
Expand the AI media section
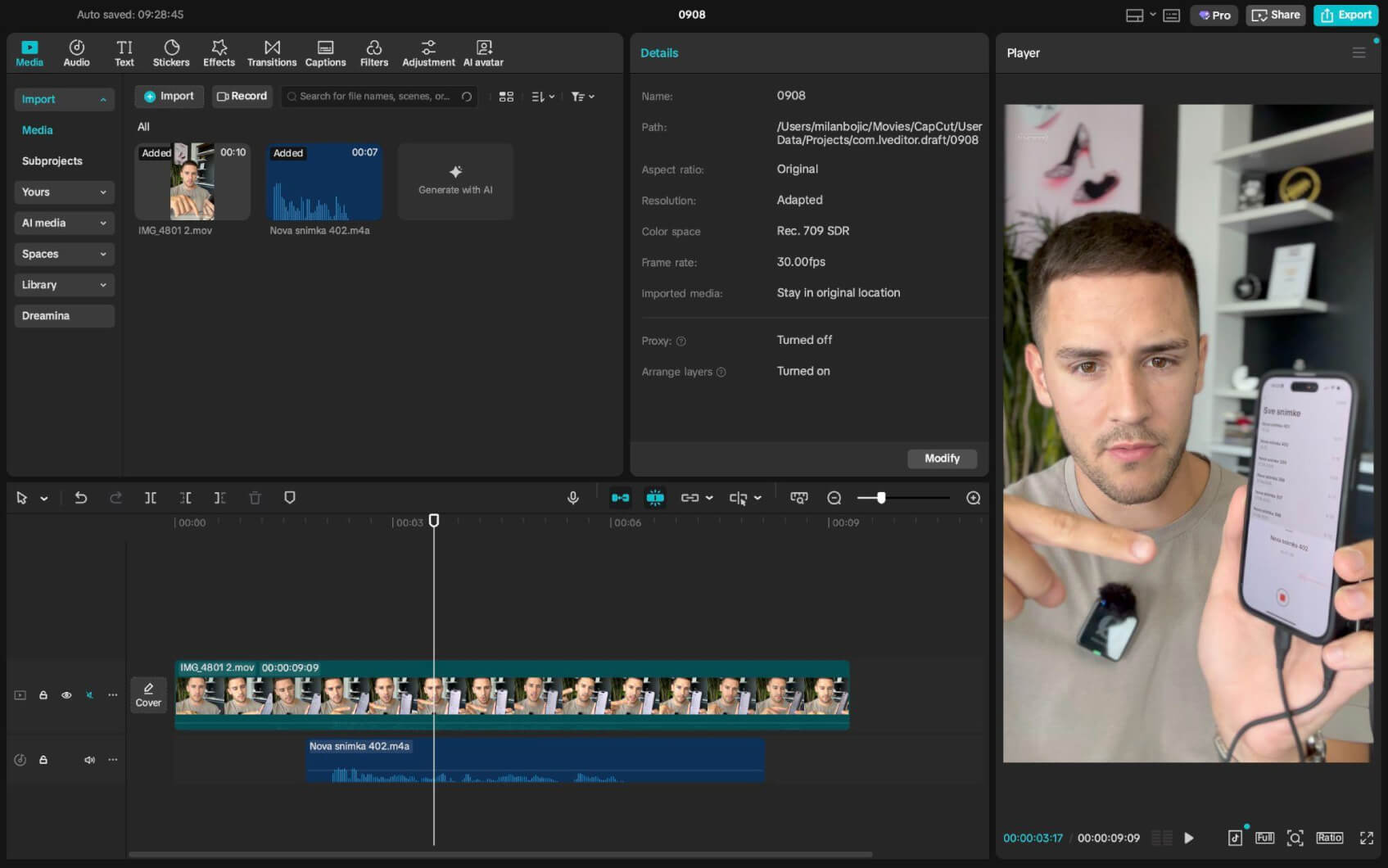point(64,223)
